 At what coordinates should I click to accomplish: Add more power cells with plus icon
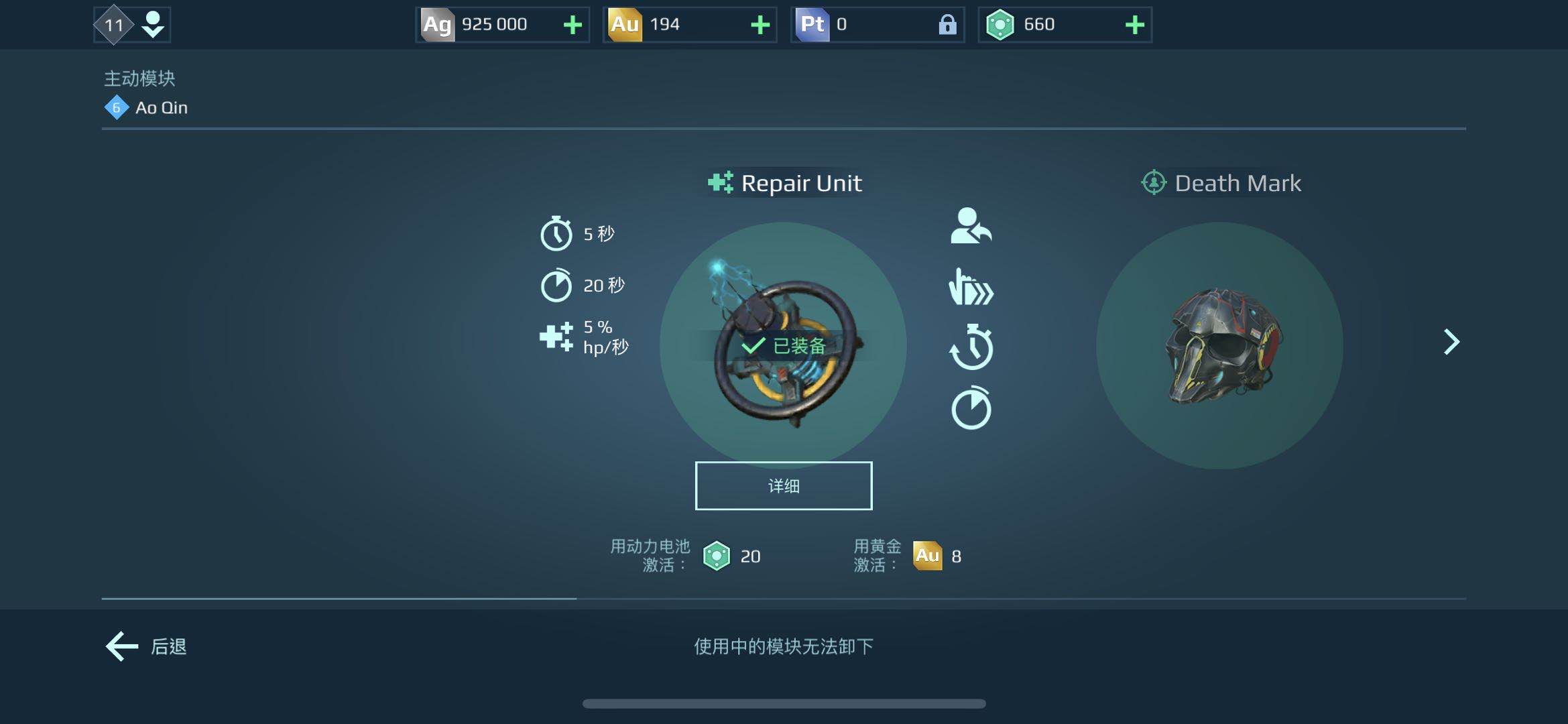coord(1134,25)
